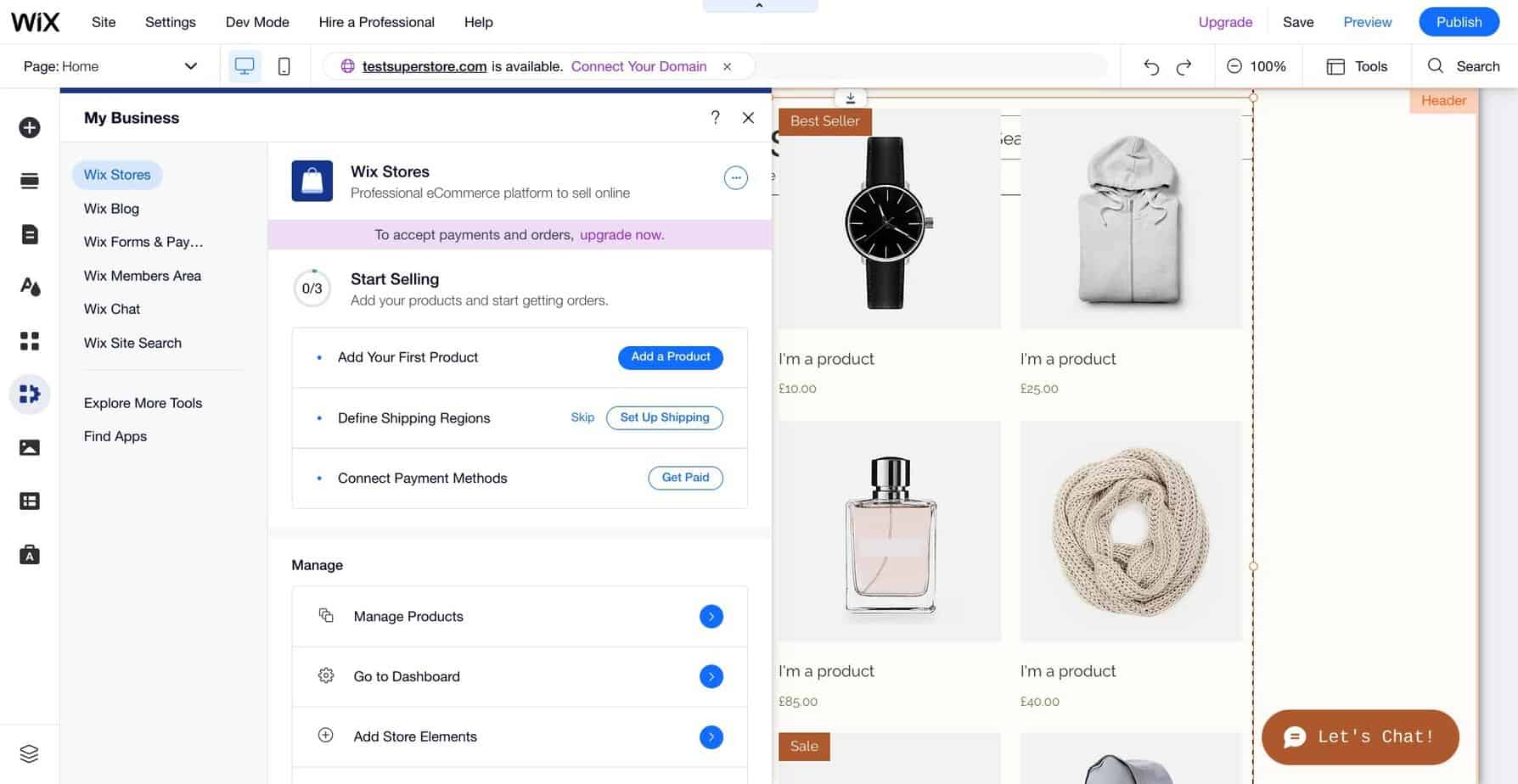1518x784 pixels.
Task: Open the Page: Home dropdown
Action: pos(110,66)
